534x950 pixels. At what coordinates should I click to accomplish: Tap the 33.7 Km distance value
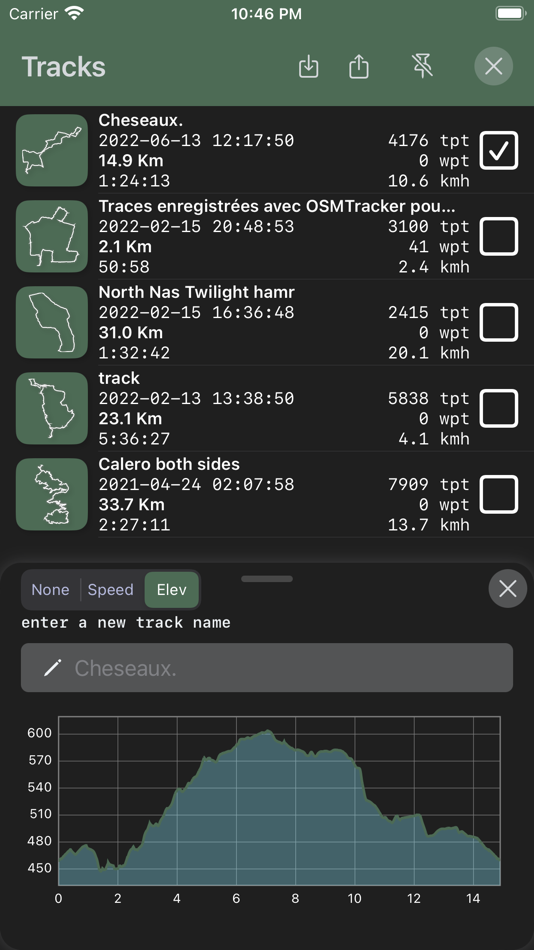click(132, 505)
